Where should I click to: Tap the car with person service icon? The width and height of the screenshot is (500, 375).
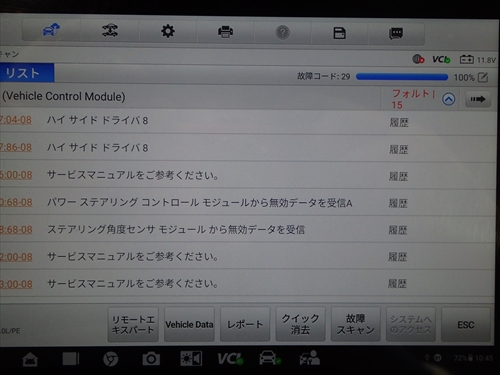tap(310, 358)
